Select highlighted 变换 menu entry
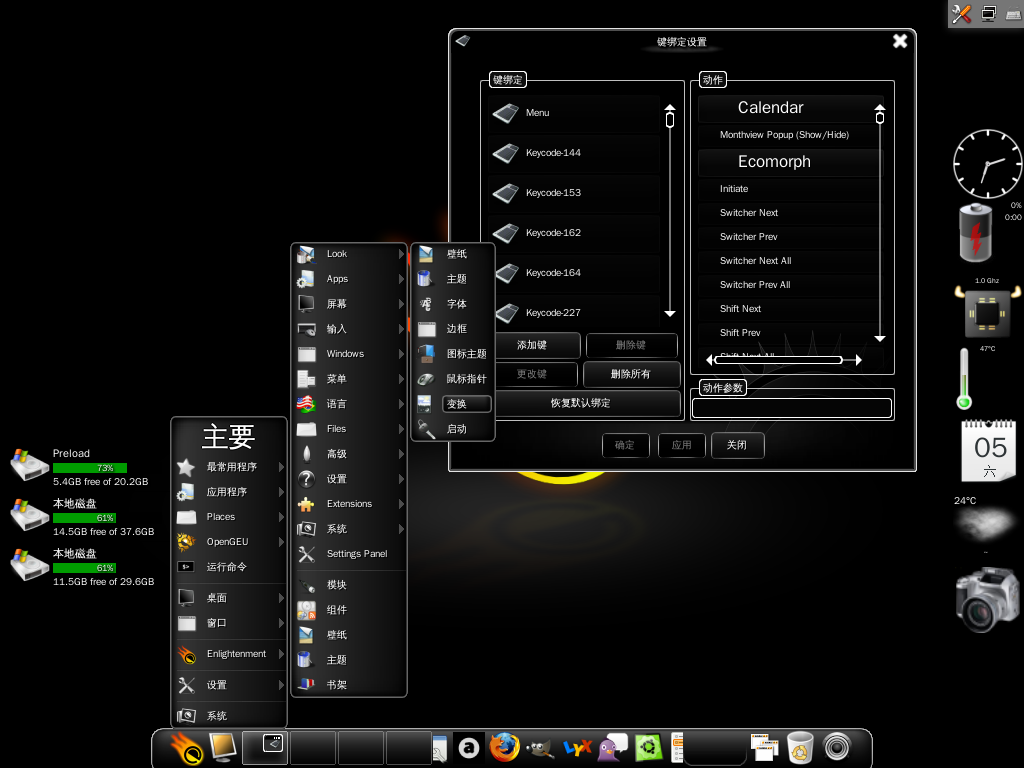The width and height of the screenshot is (1024, 768). click(453, 404)
